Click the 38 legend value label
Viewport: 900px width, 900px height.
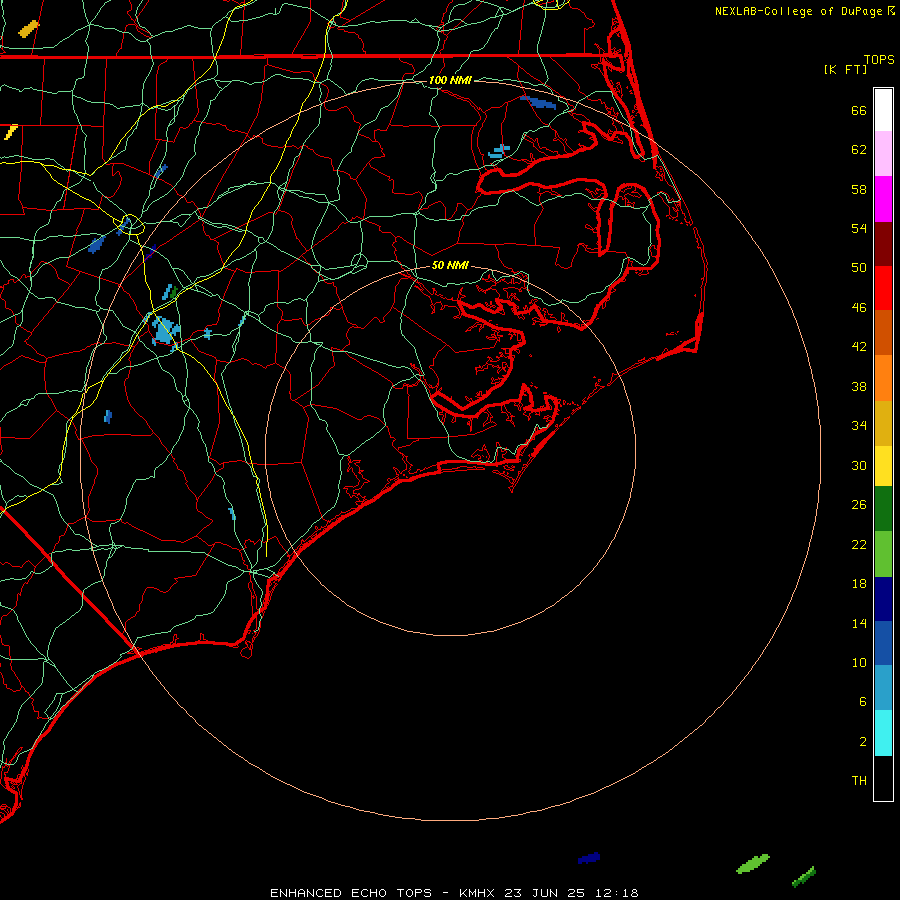859,386
